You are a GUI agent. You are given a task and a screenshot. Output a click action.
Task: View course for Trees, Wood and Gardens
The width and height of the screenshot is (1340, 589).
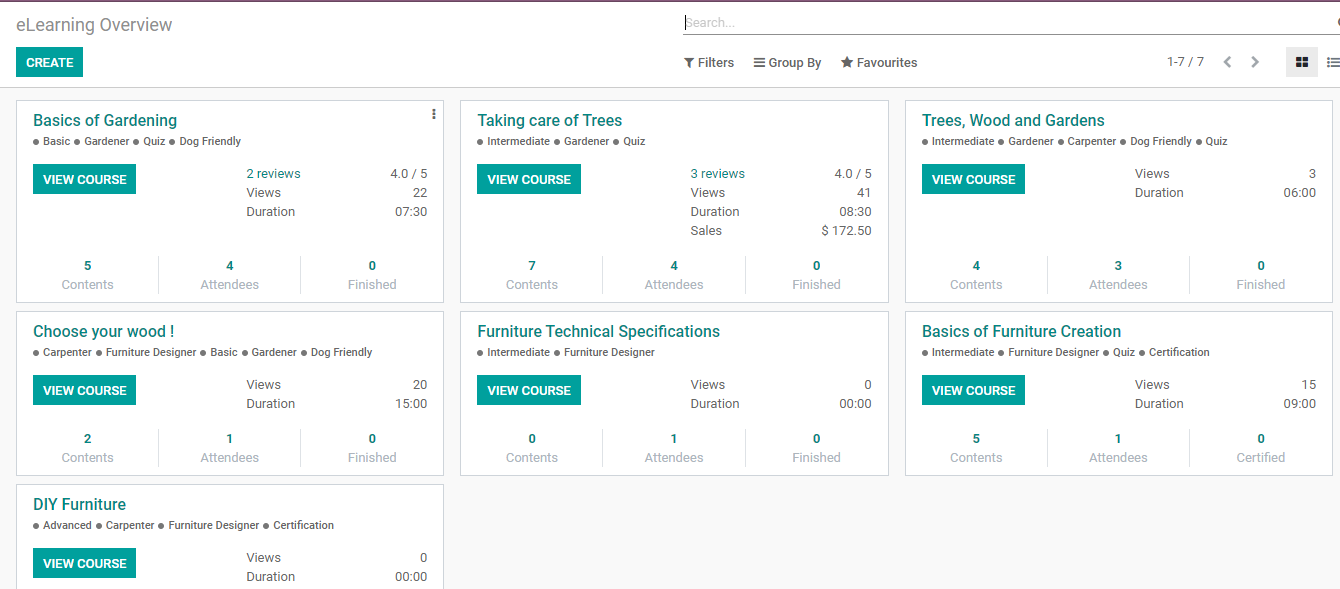click(973, 179)
